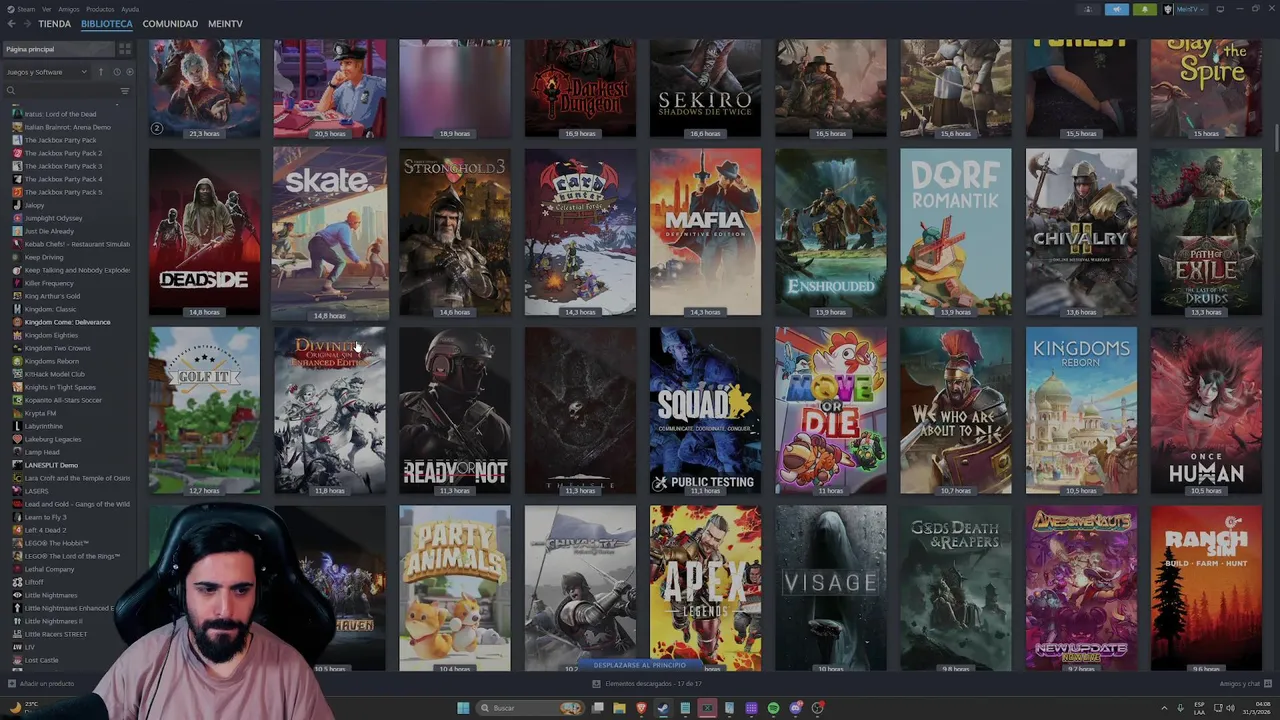Open the skate. game cover
This screenshot has width=1280, height=720.
[330, 232]
